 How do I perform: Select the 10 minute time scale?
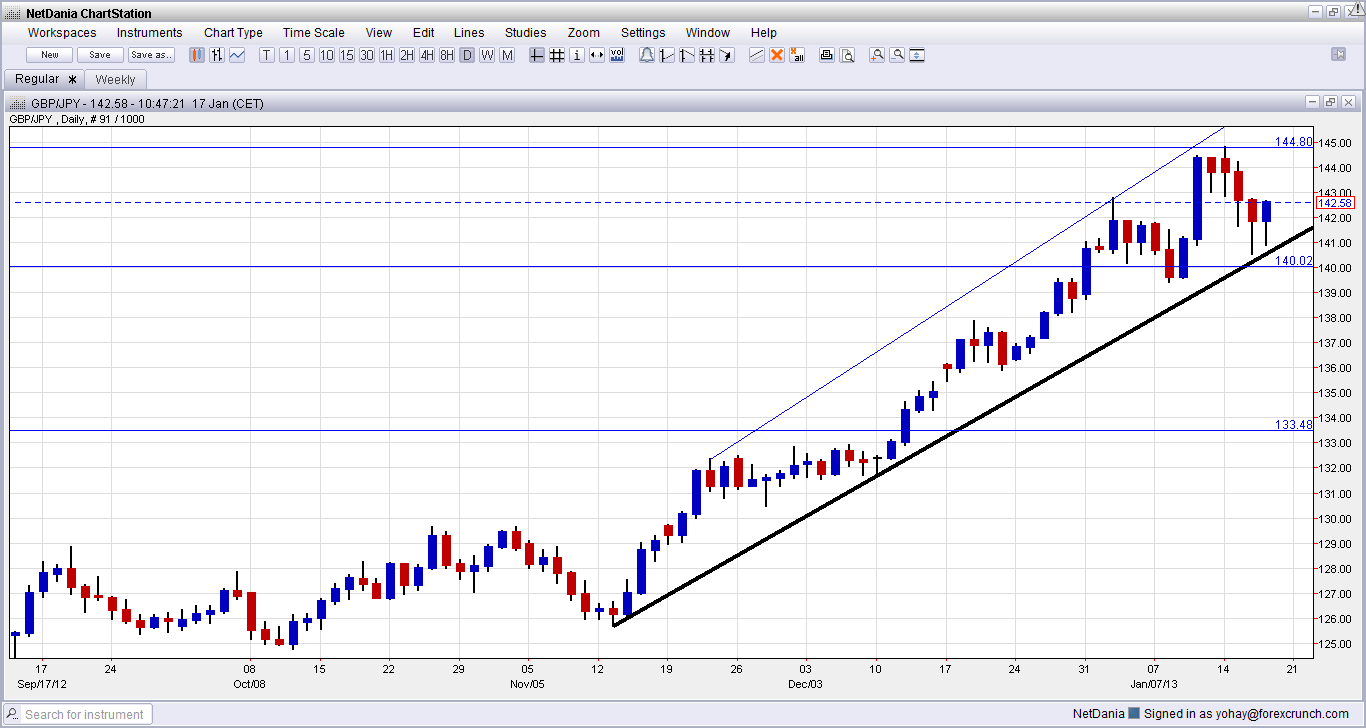coord(327,55)
